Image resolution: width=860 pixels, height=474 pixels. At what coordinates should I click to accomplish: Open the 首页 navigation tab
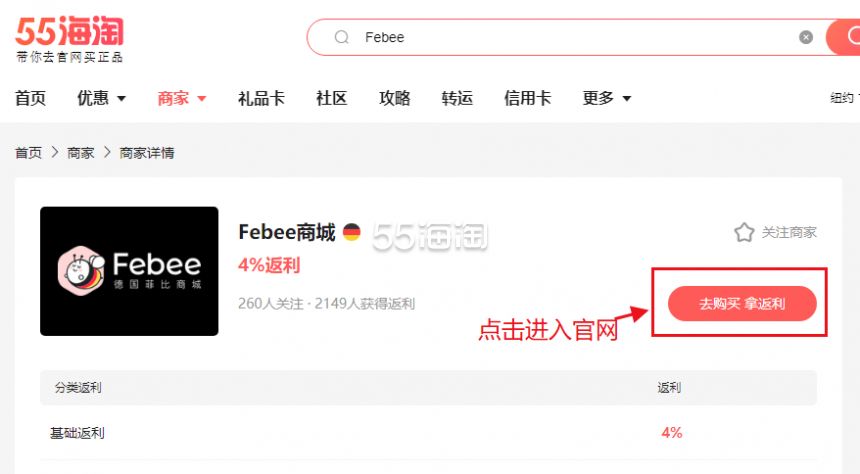click(x=30, y=98)
